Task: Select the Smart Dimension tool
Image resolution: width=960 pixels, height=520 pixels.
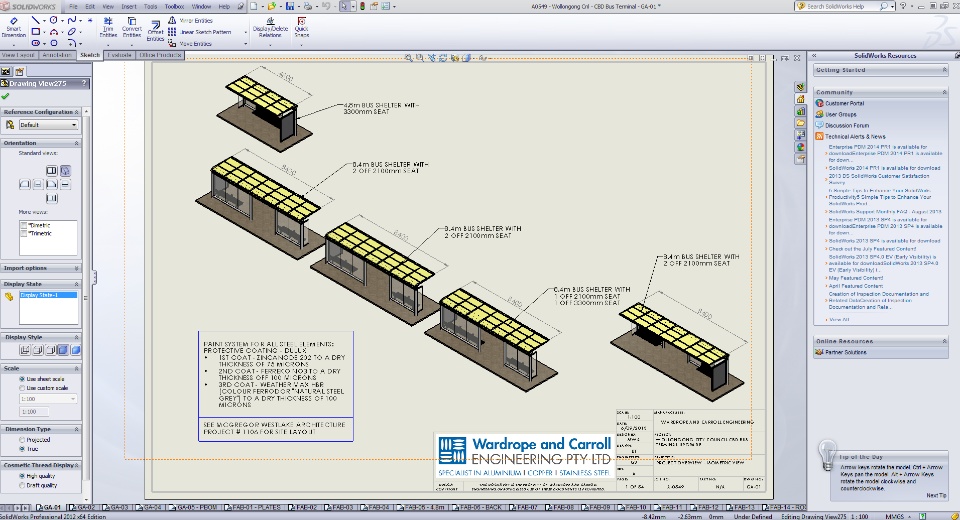Action: 13,27
